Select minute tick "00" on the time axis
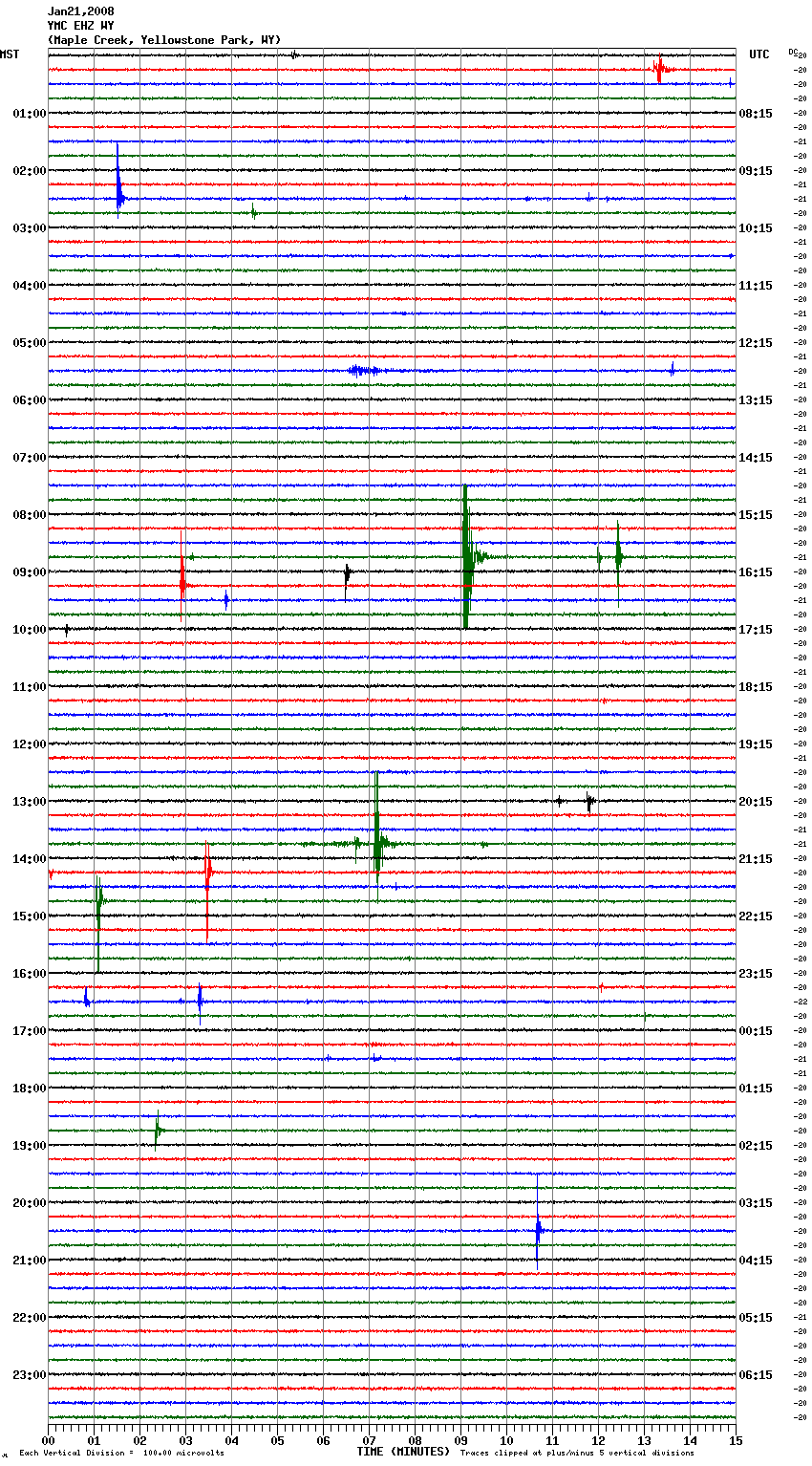Viewport: 812px width, 1466px height. click(x=48, y=1440)
